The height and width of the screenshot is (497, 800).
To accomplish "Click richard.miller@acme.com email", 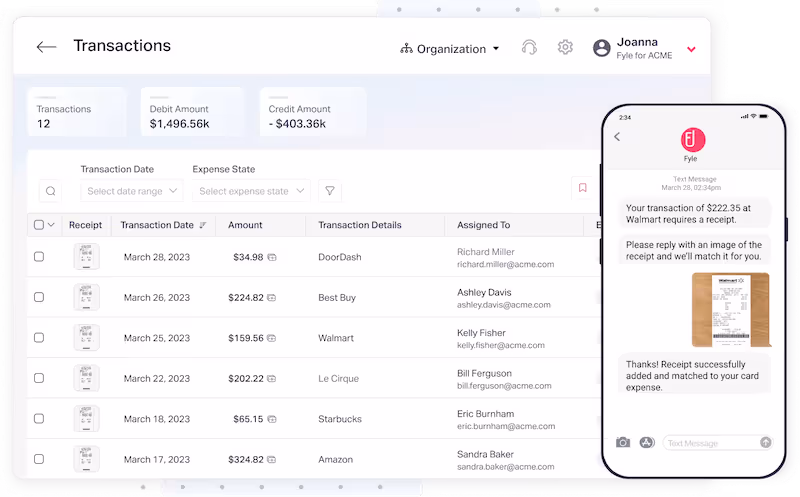I will tap(505, 264).
